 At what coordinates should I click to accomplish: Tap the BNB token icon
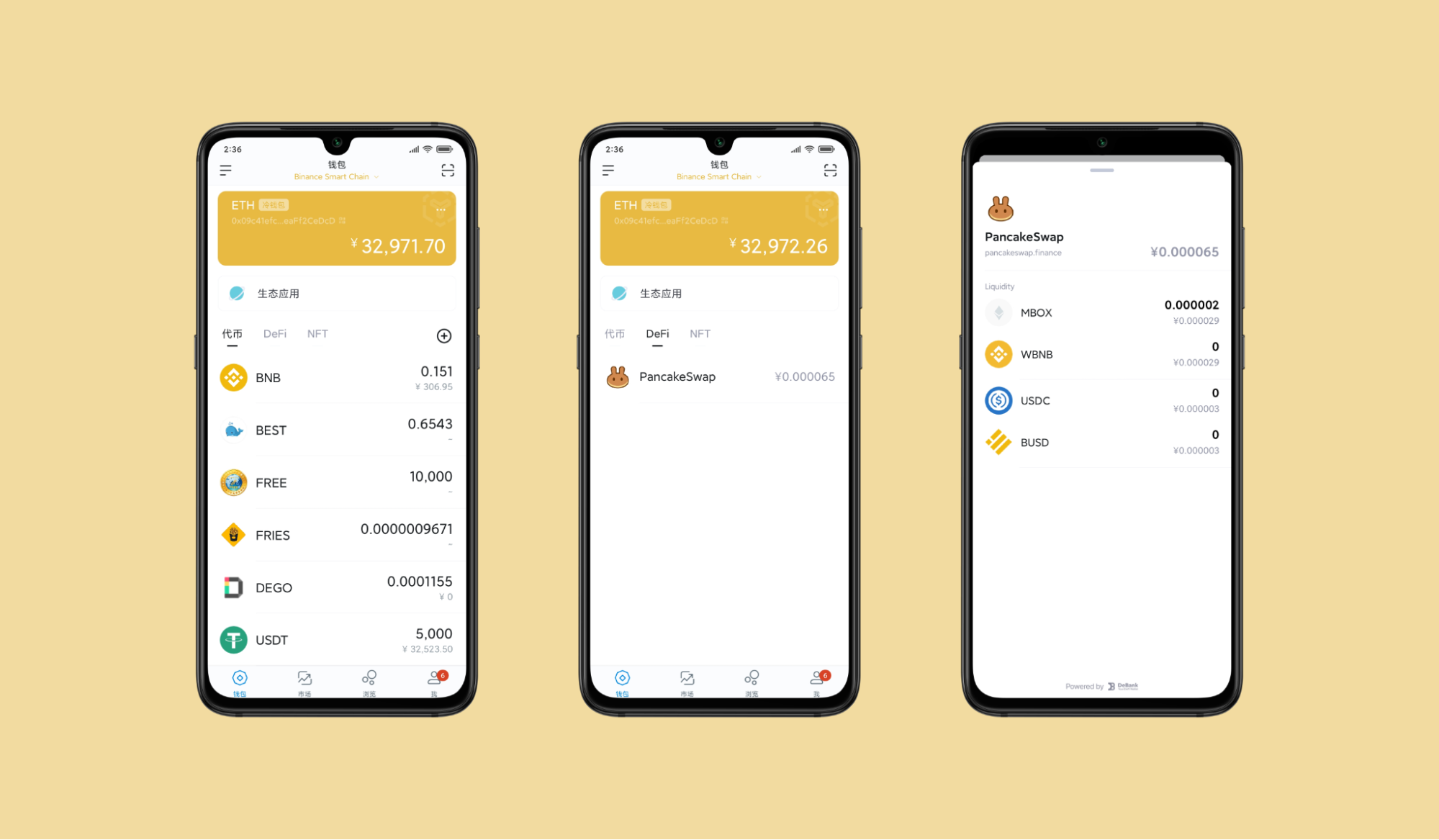[232, 378]
